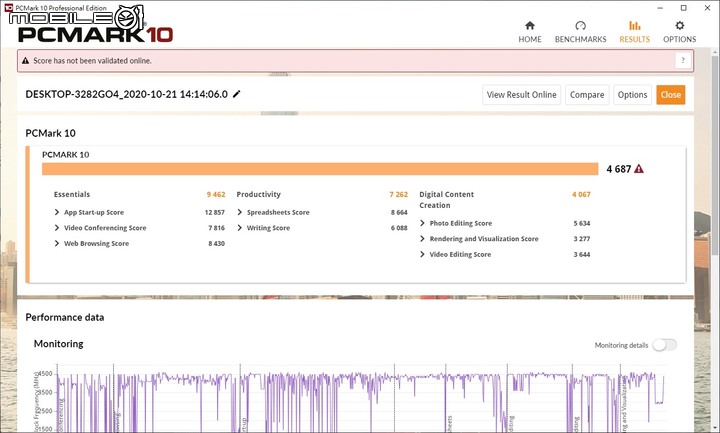Click Digital Content Creation heading
Image resolution: width=720 pixels, height=433 pixels.
point(446,200)
